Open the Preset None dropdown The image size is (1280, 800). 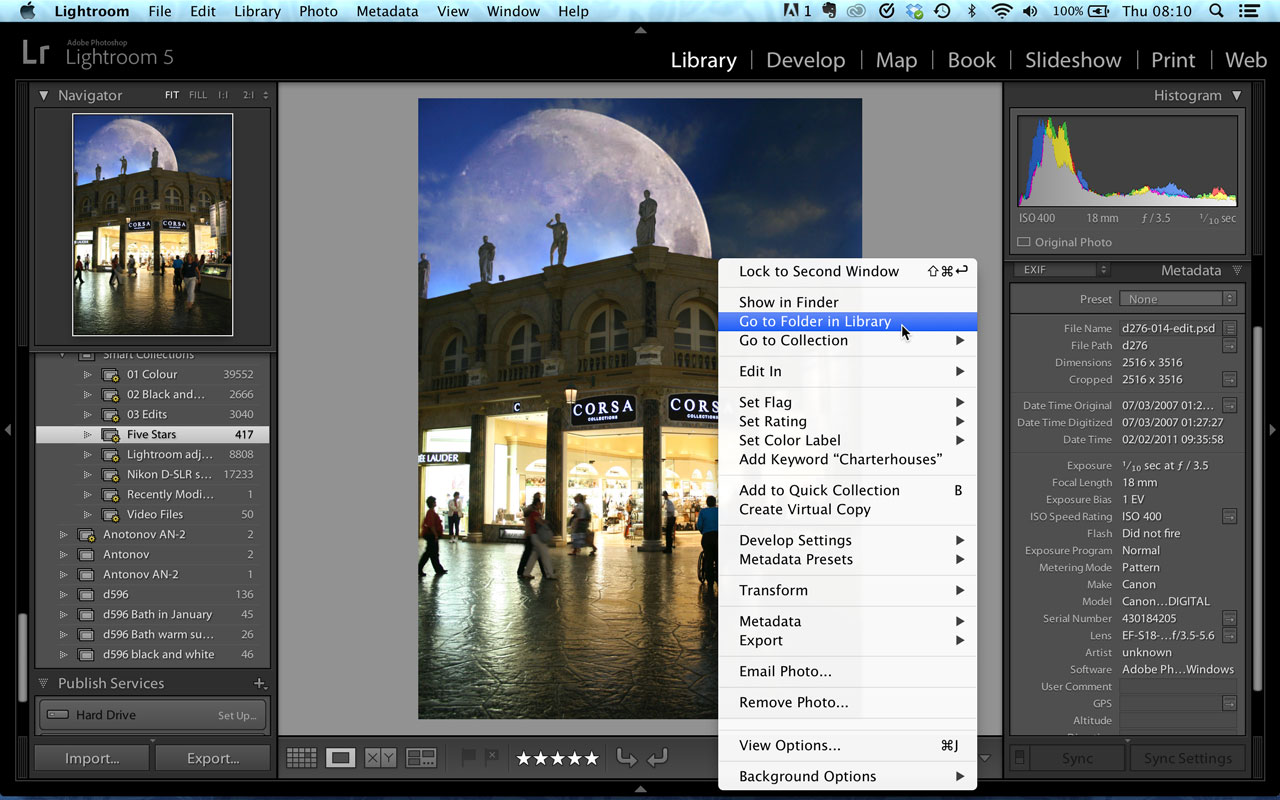[1178, 299]
